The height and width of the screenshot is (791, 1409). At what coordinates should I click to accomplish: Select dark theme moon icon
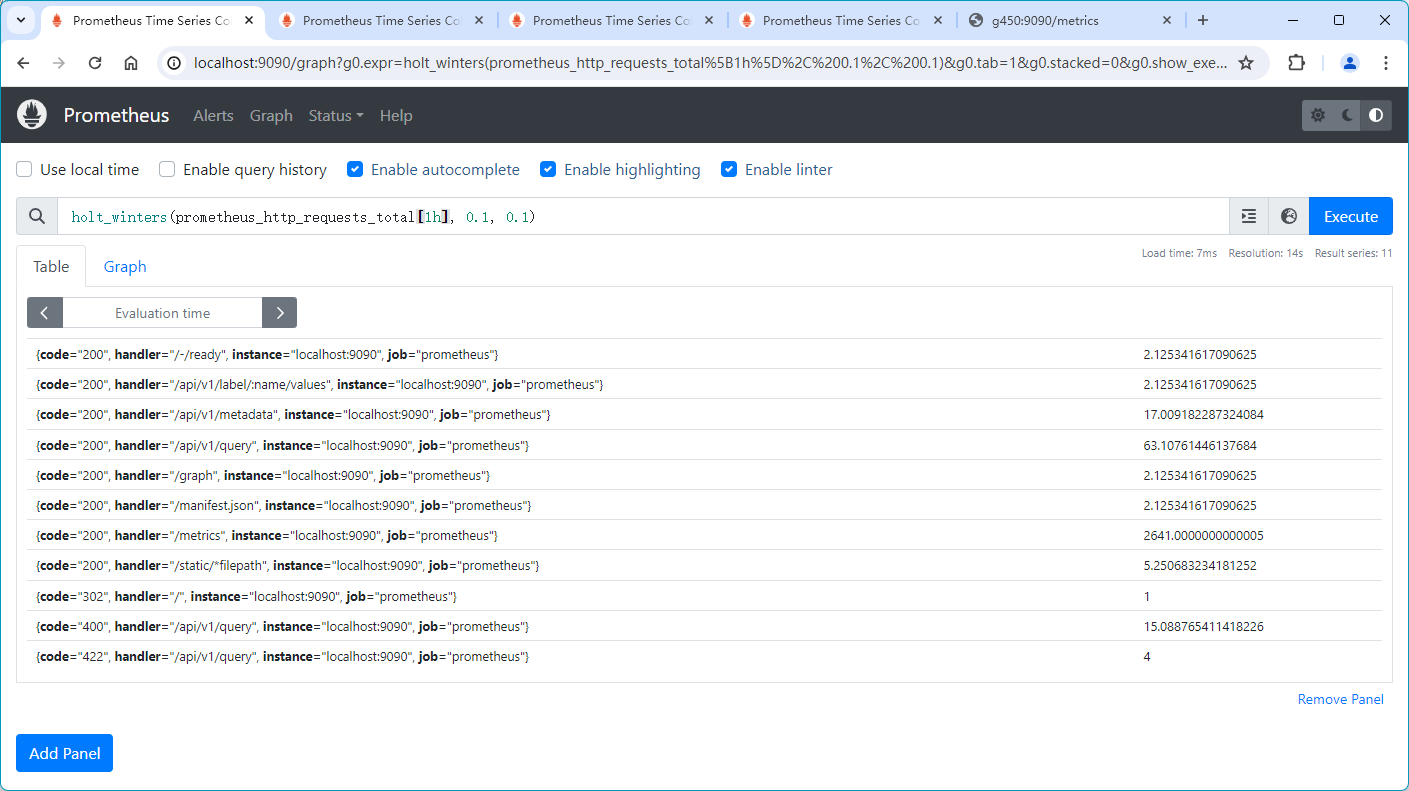(x=1347, y=115)
